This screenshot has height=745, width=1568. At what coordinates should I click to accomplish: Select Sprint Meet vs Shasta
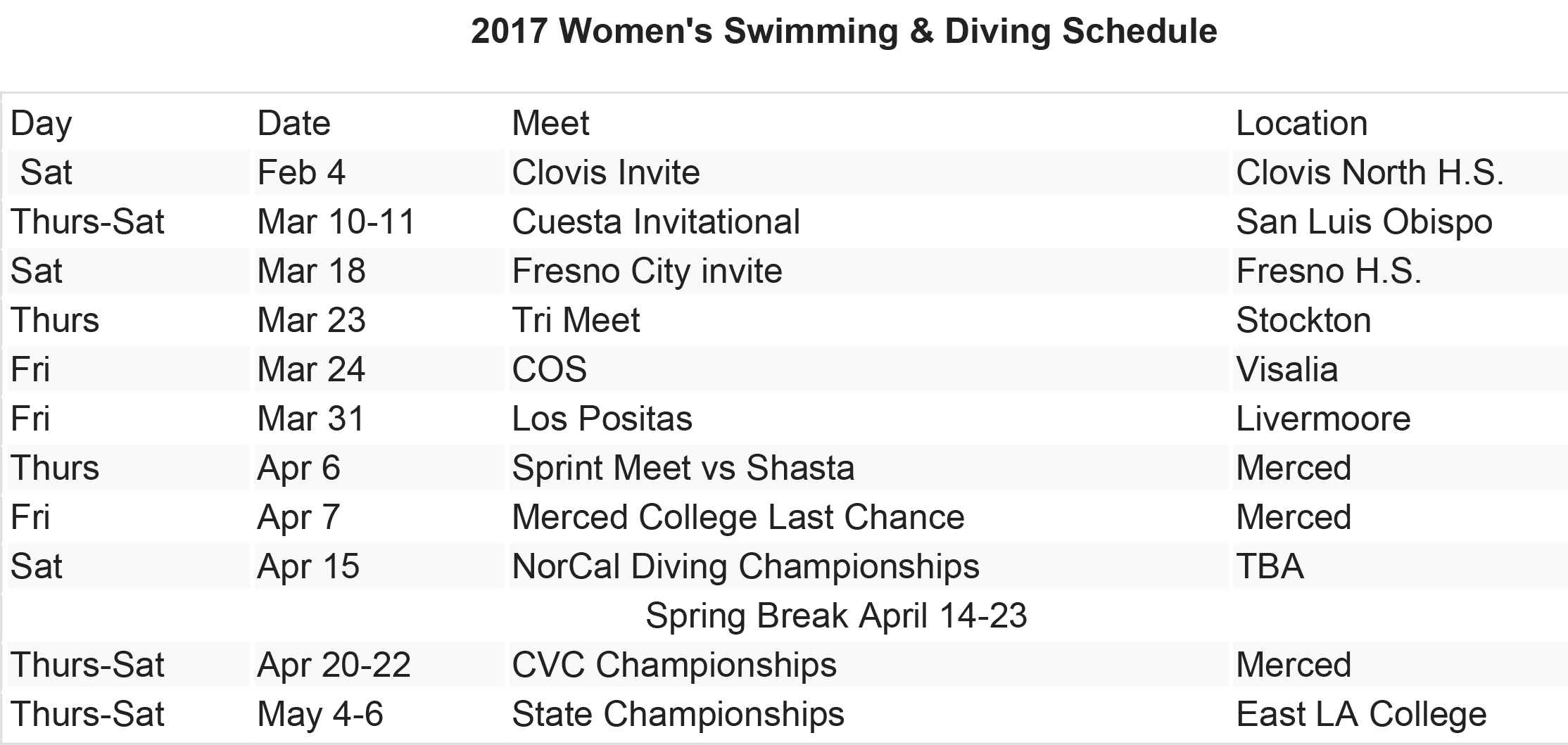[x=683, y=468]
